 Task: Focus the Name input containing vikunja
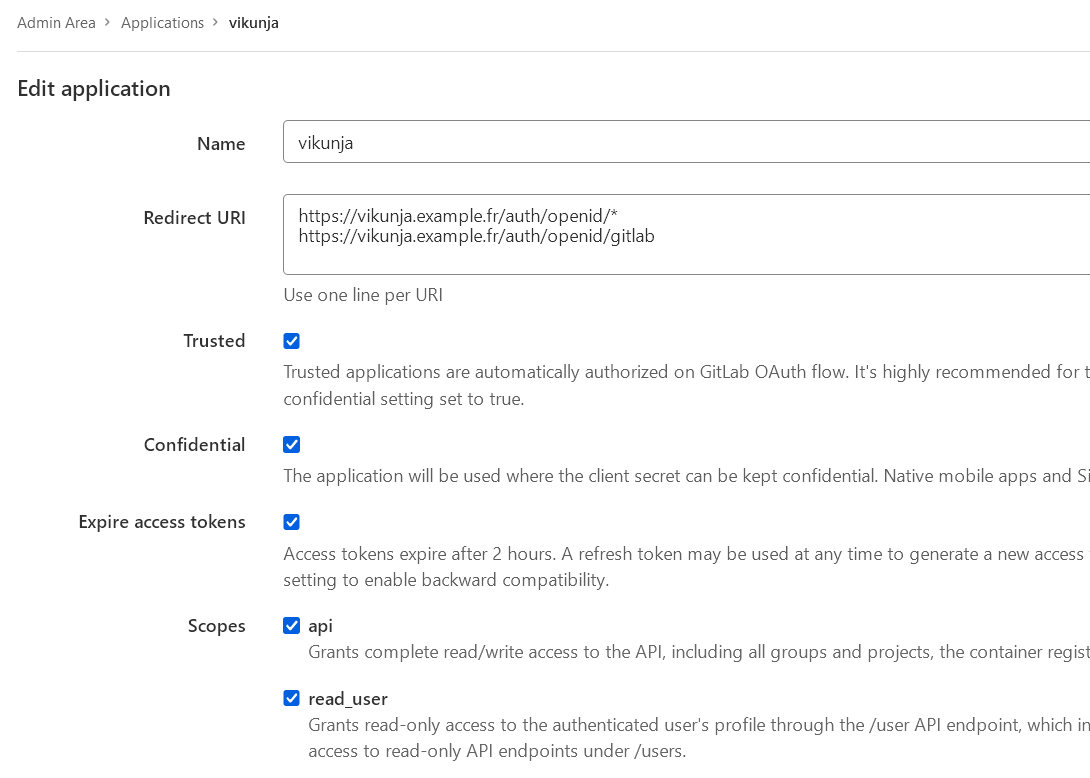[x=686, y=142]
